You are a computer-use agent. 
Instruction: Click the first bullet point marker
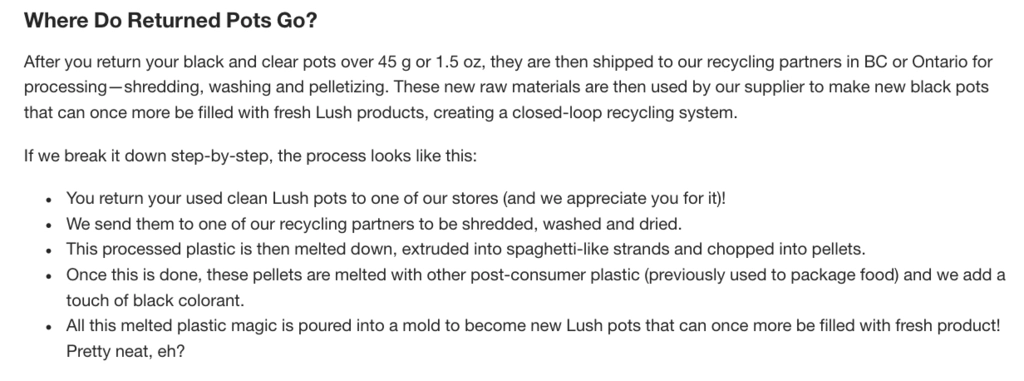(x=49, y=199)
